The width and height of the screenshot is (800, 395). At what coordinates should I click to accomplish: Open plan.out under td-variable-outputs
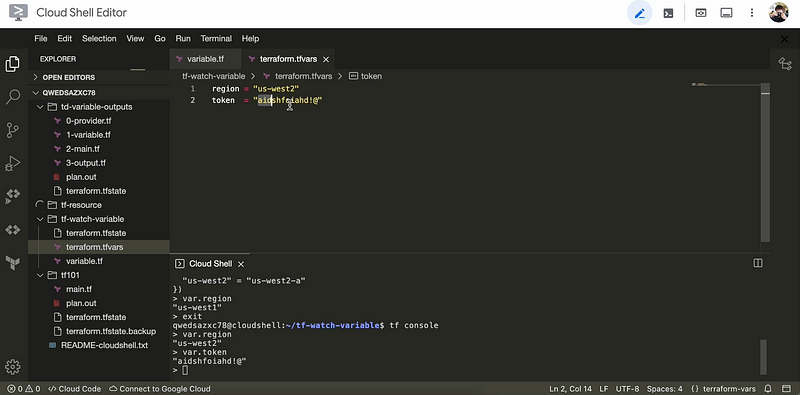[98, 177]
